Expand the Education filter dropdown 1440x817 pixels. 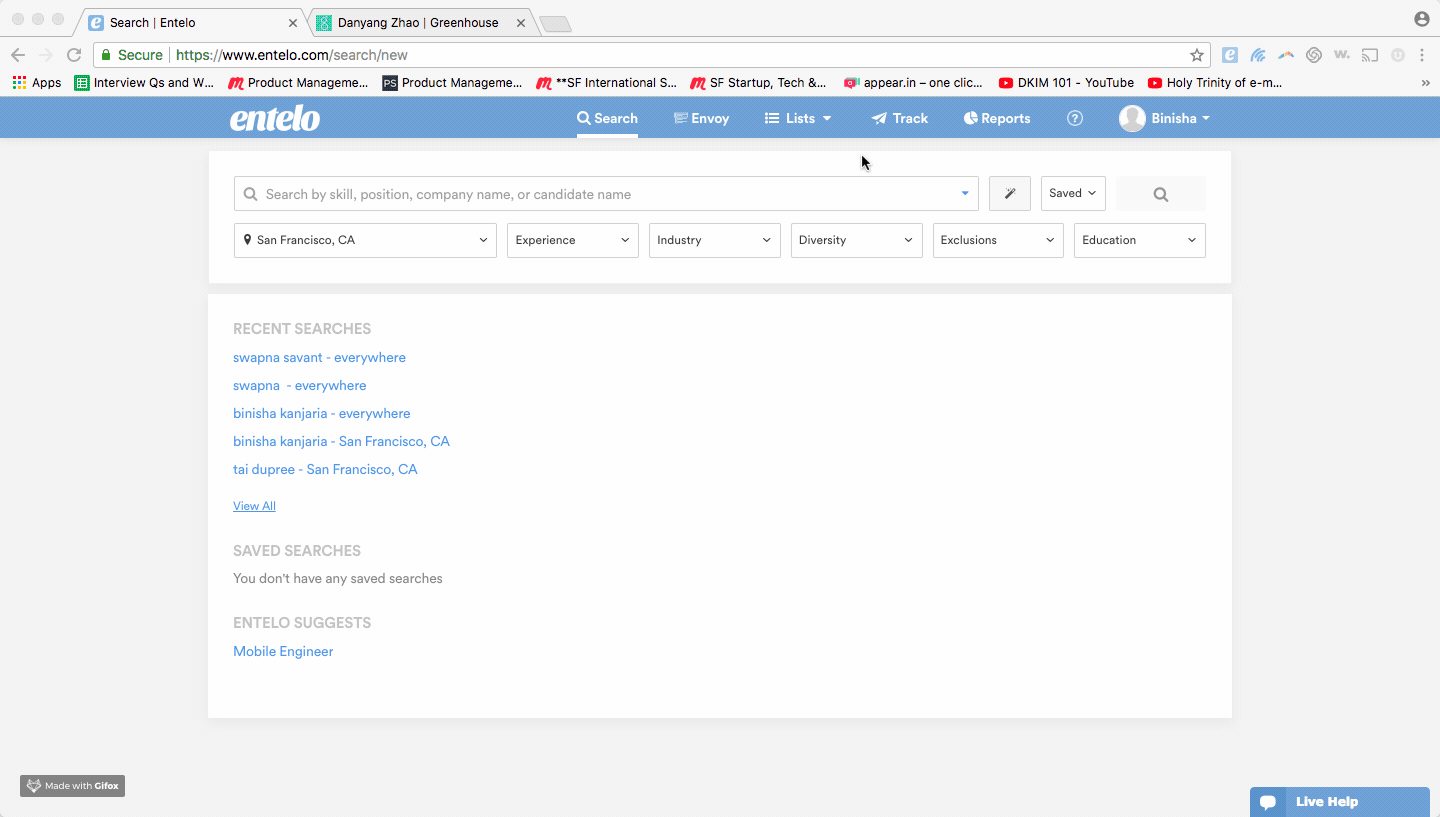point(1140,240)
